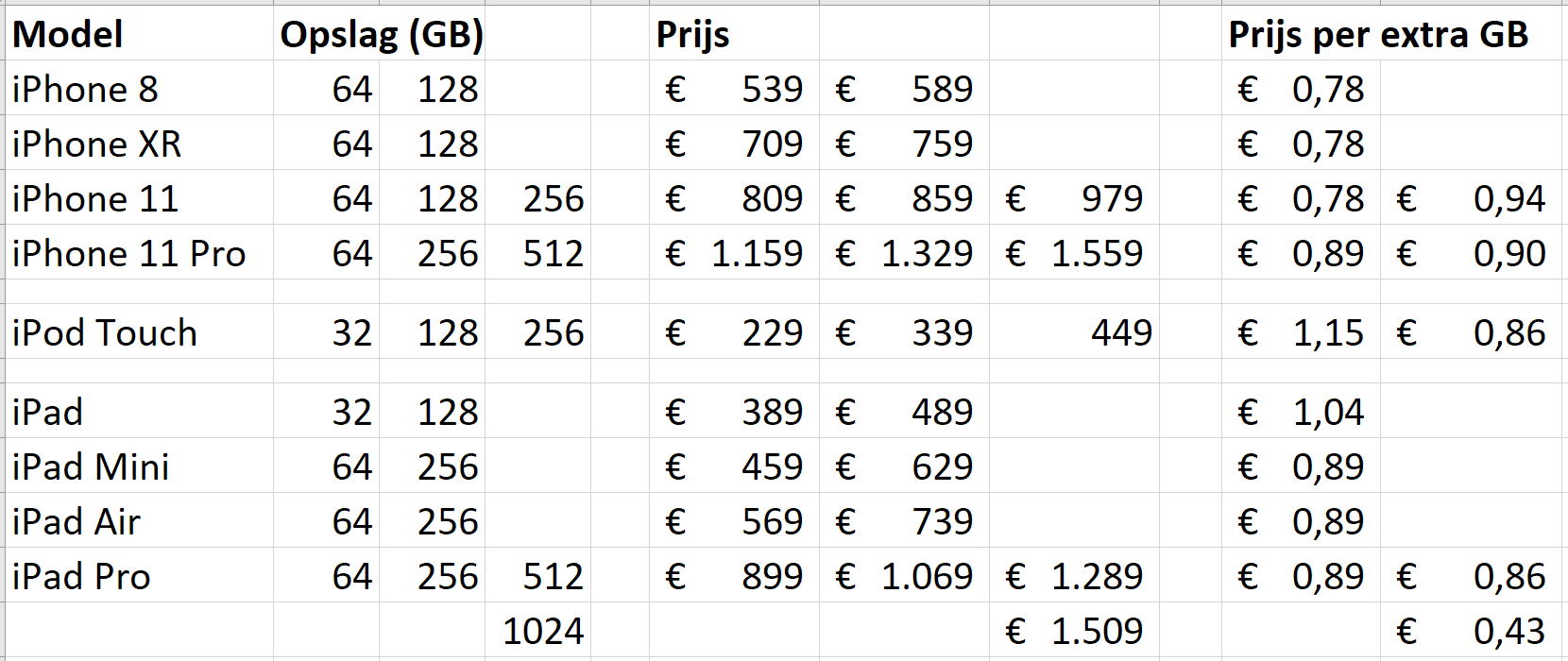Select the € 979 price cell
Image resolution: width=1568 pixels, height=661 pixels.
tap(1074, 199)
